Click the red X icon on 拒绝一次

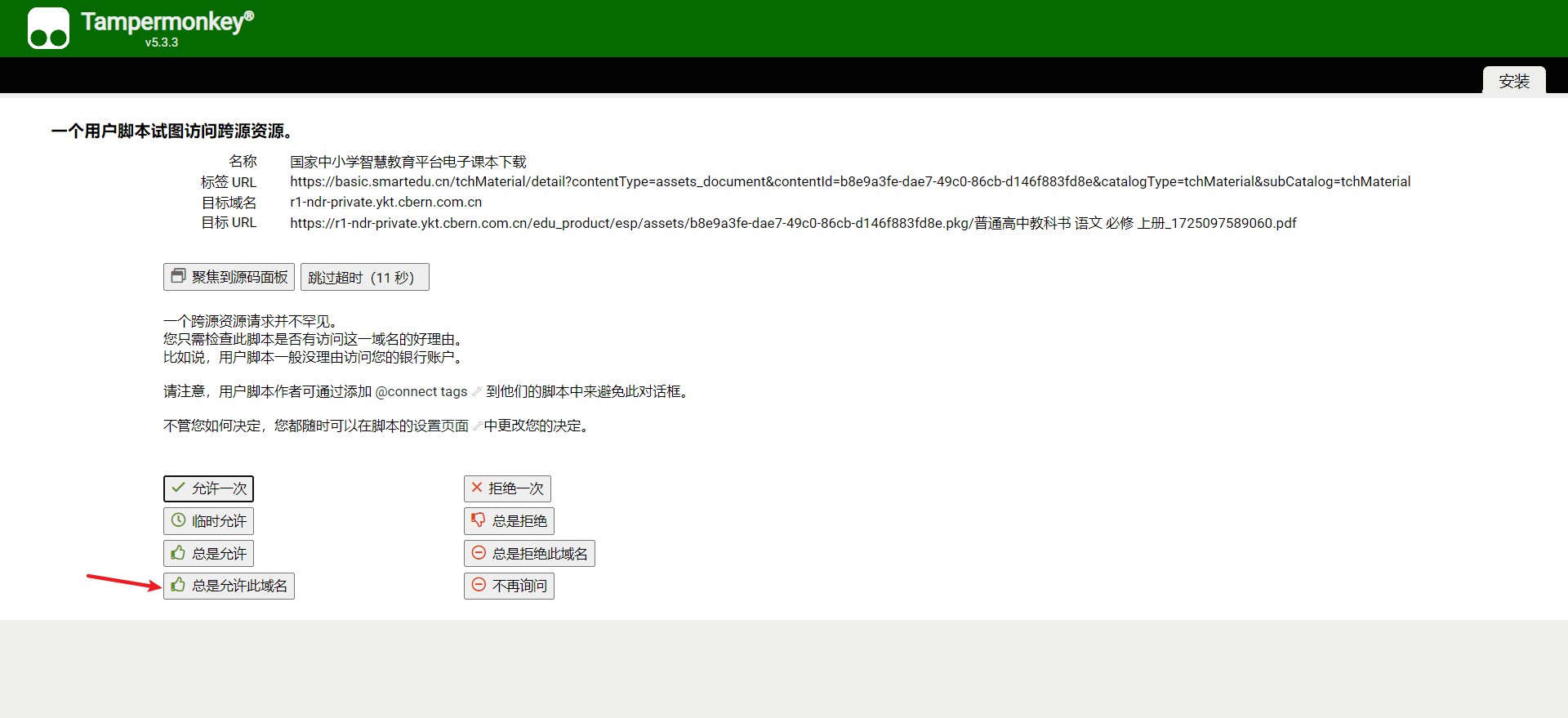477,488
